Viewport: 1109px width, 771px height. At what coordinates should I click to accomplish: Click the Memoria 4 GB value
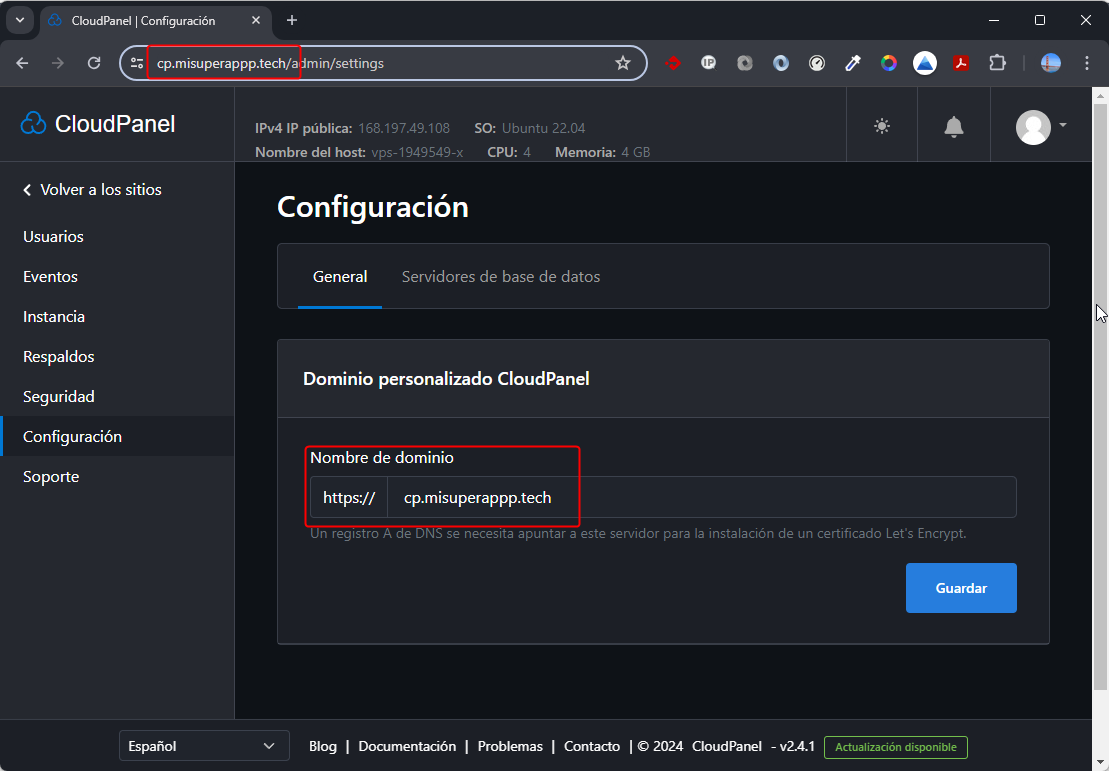click(x=635, y=152)
